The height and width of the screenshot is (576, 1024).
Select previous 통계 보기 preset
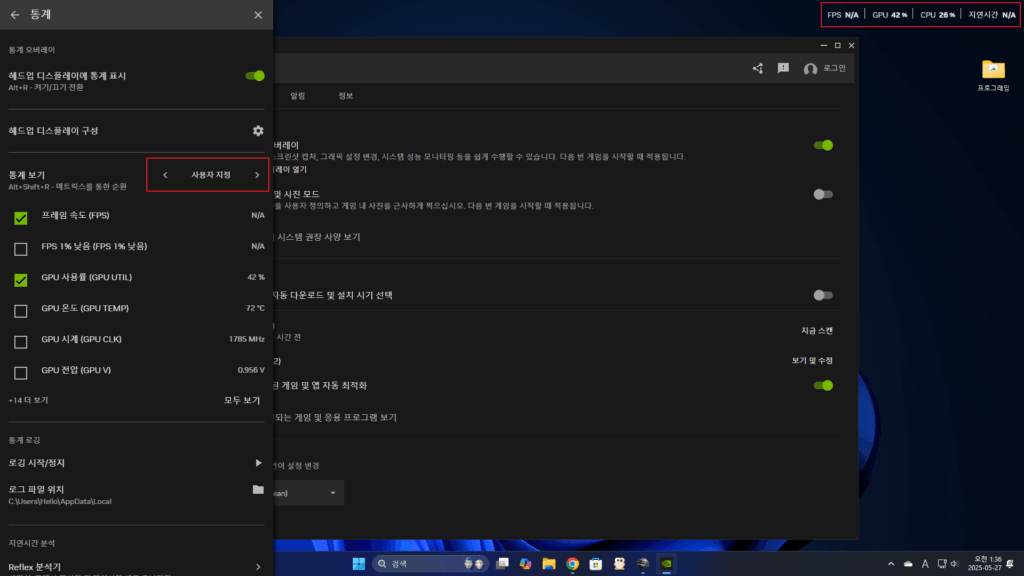(x=165, y=175)
